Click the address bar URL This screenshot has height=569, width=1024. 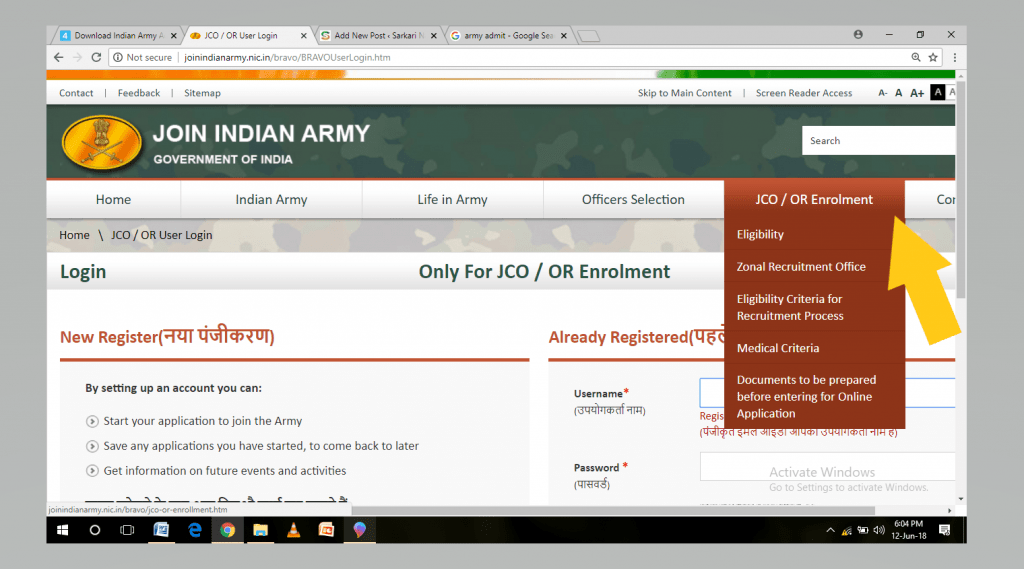click(287, 57)
